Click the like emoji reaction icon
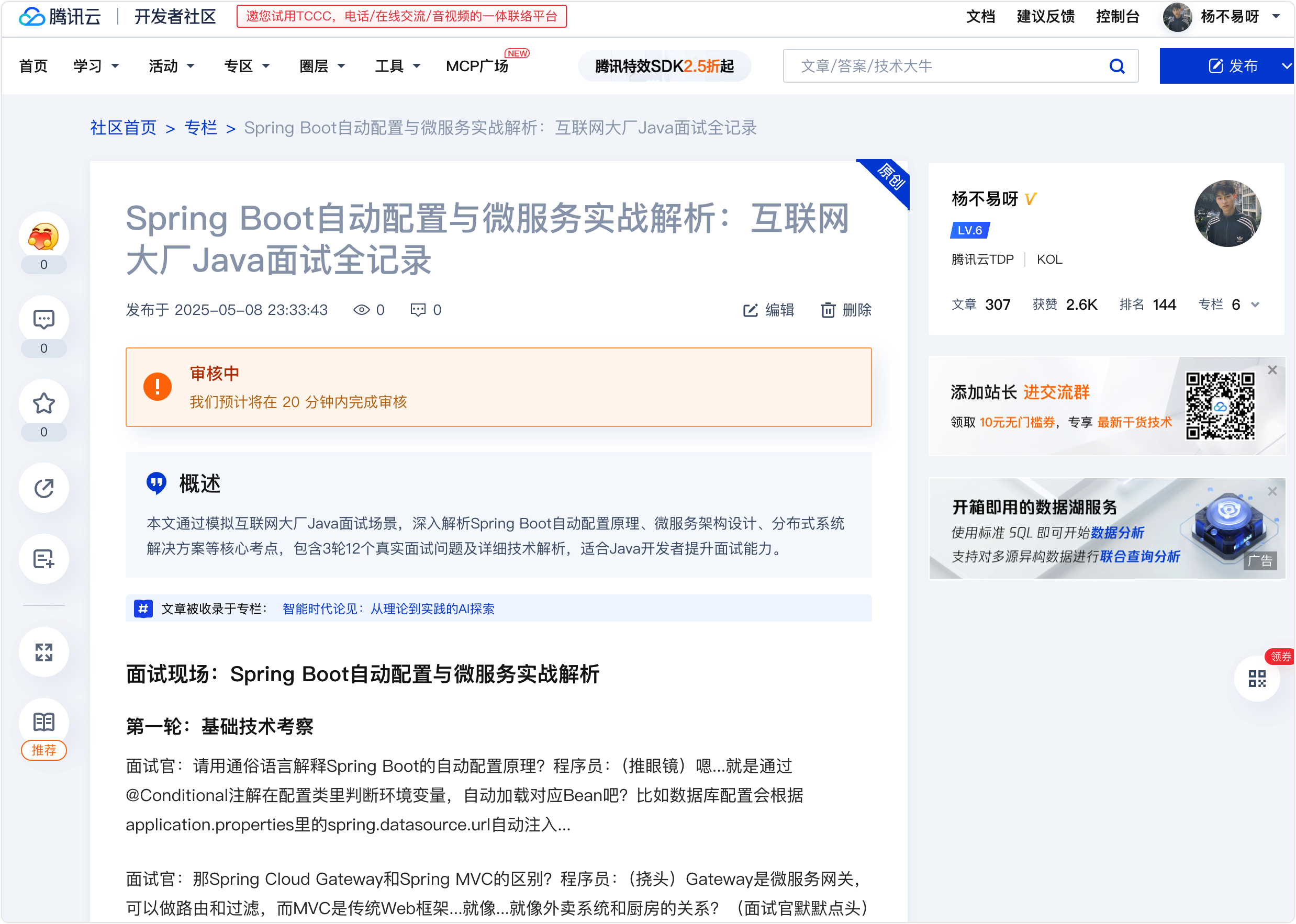The width and height of the screenshot is (1296, 924). click(x=44, y=236)
